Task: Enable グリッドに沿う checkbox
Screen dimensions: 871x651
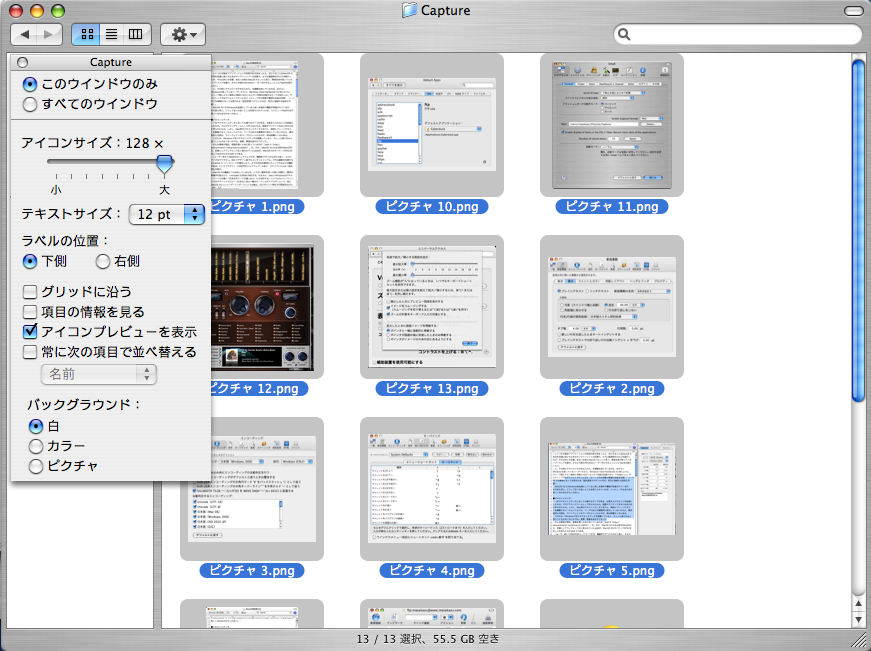Action: click(x=30, y=292)
